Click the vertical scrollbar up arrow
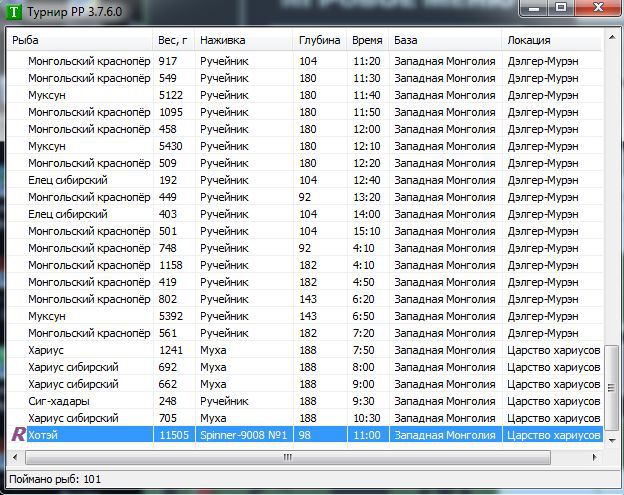 coord(611,37)
